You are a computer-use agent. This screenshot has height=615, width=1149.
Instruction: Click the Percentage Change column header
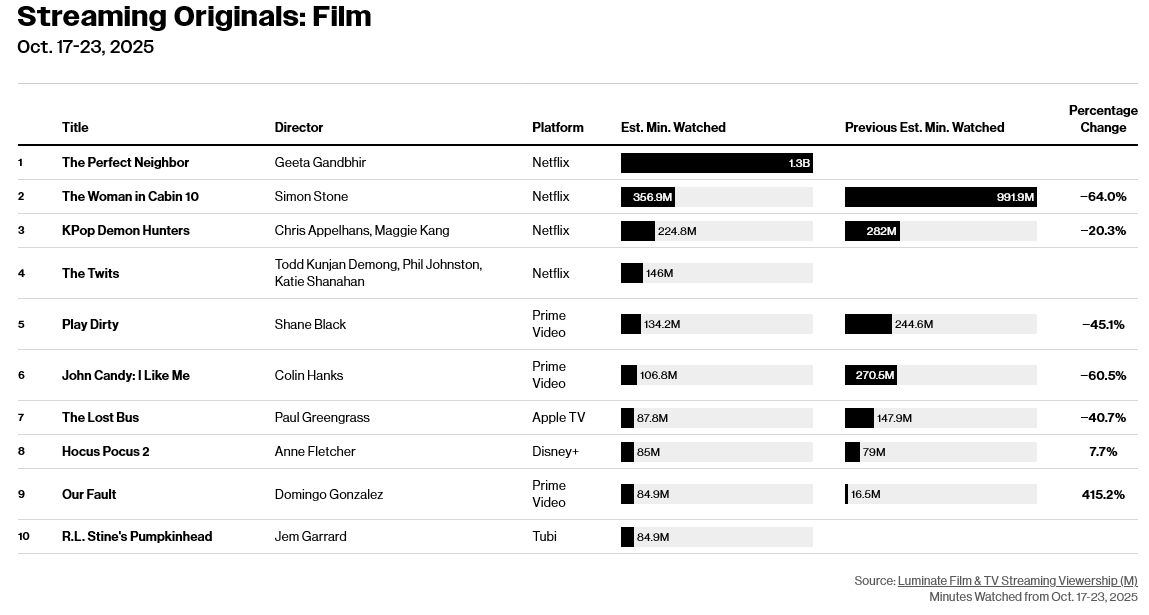point(1103,119)
